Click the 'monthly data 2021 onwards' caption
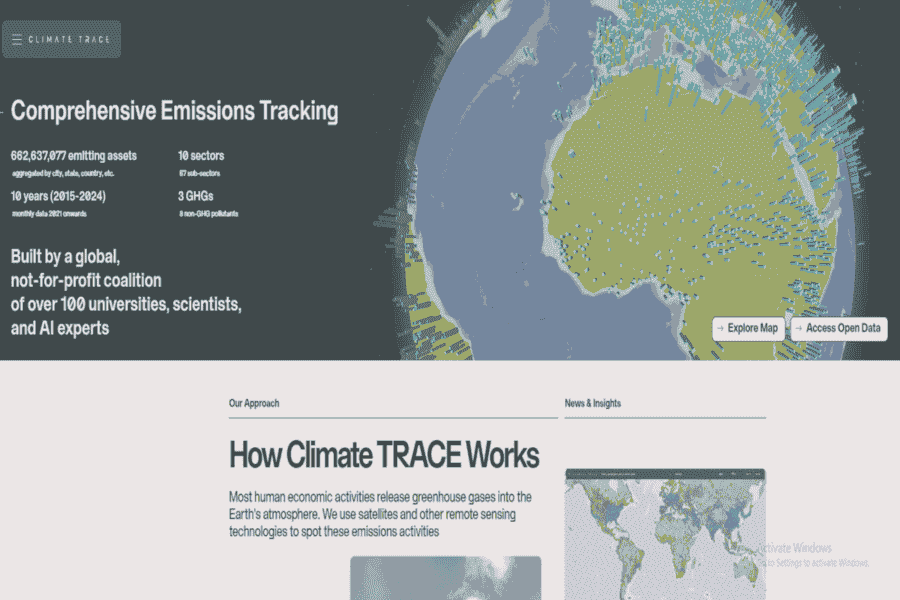Image resolution: width=900 pixels, height=600 pixels. (49, 214)
